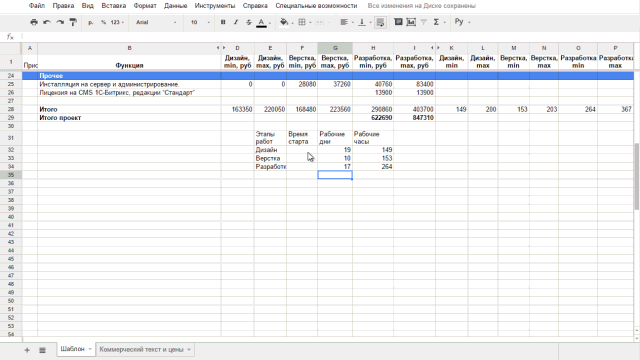Expand the 123 number format dropdown
Viewport: 640px width, 360px height.
pyautogui.click(x=117, y=22)
